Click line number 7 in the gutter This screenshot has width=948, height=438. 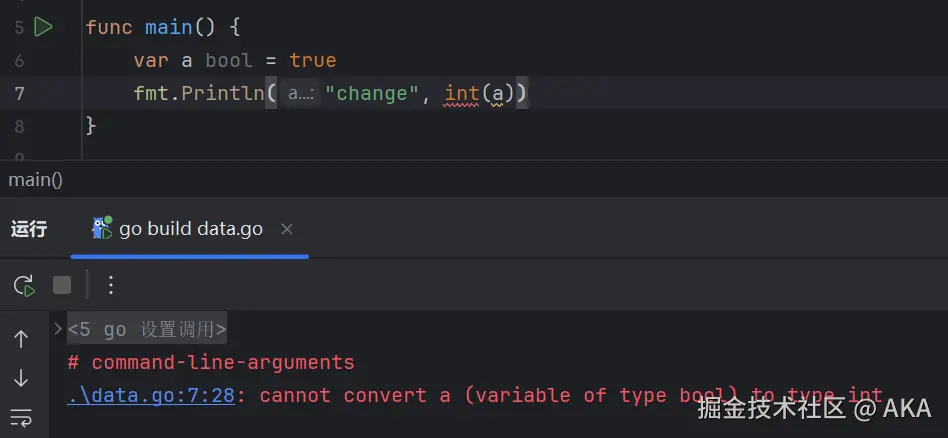20,93
